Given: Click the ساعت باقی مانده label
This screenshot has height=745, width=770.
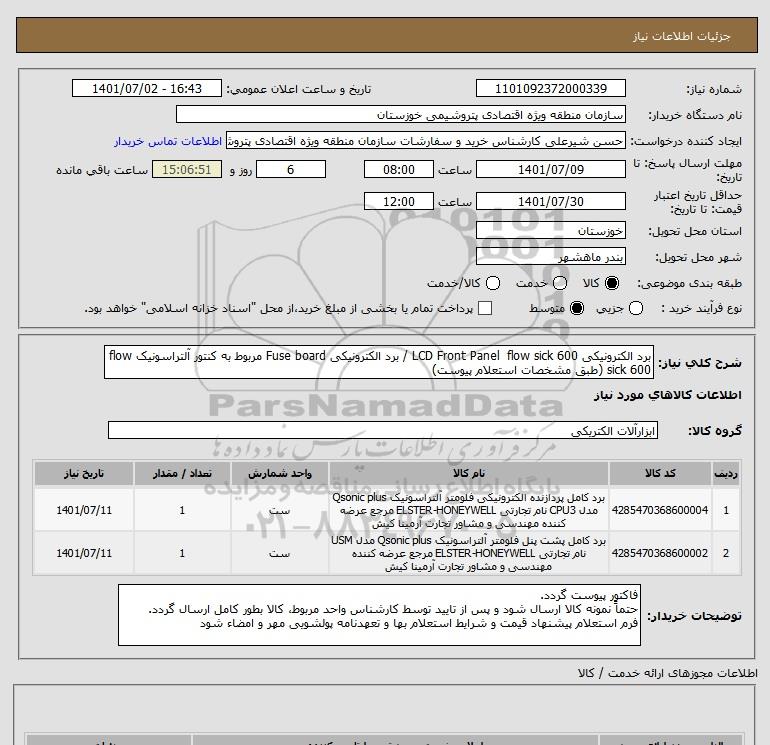Looking at the screenshot, I should tap(102, 170).
